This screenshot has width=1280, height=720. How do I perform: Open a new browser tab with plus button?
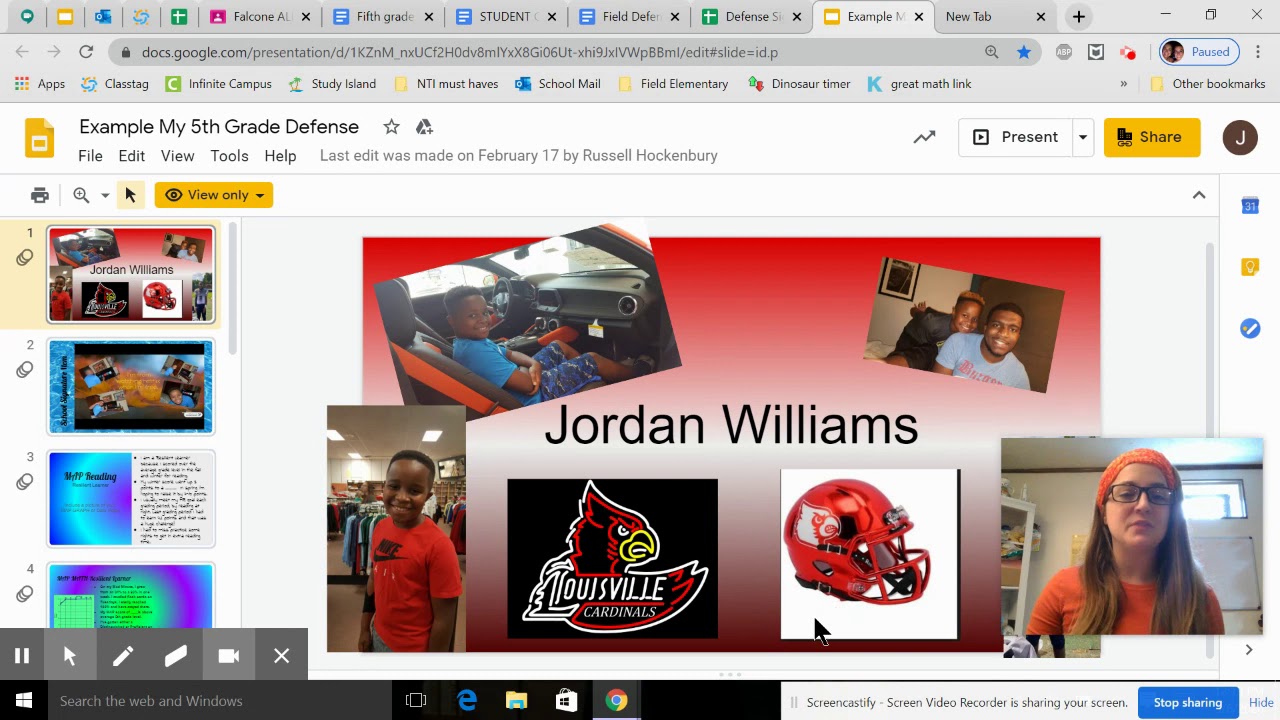[x=1078, y=17]
